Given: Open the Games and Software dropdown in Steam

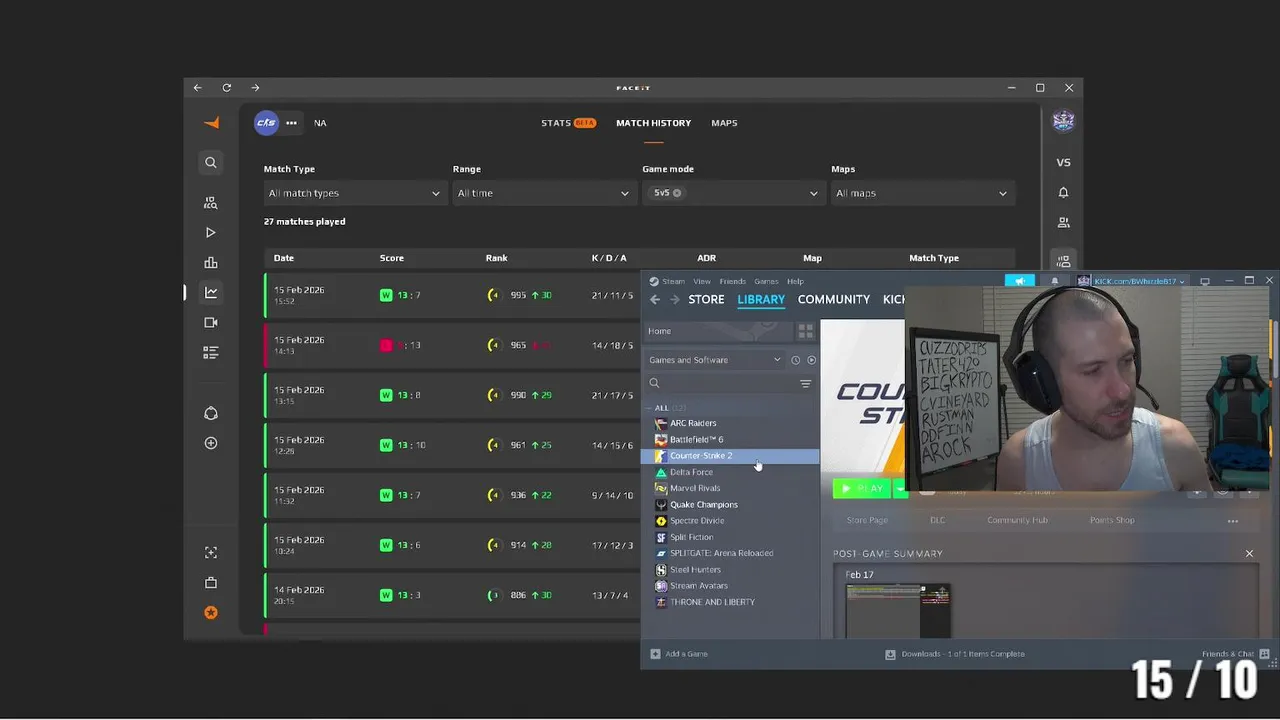Looking at the screenshot, I should coord(715,360).
